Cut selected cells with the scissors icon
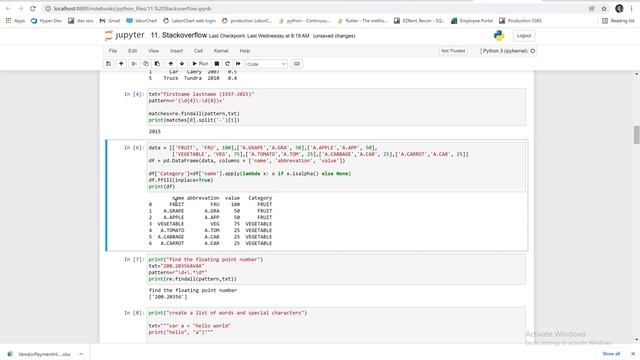 click(134, 64)
